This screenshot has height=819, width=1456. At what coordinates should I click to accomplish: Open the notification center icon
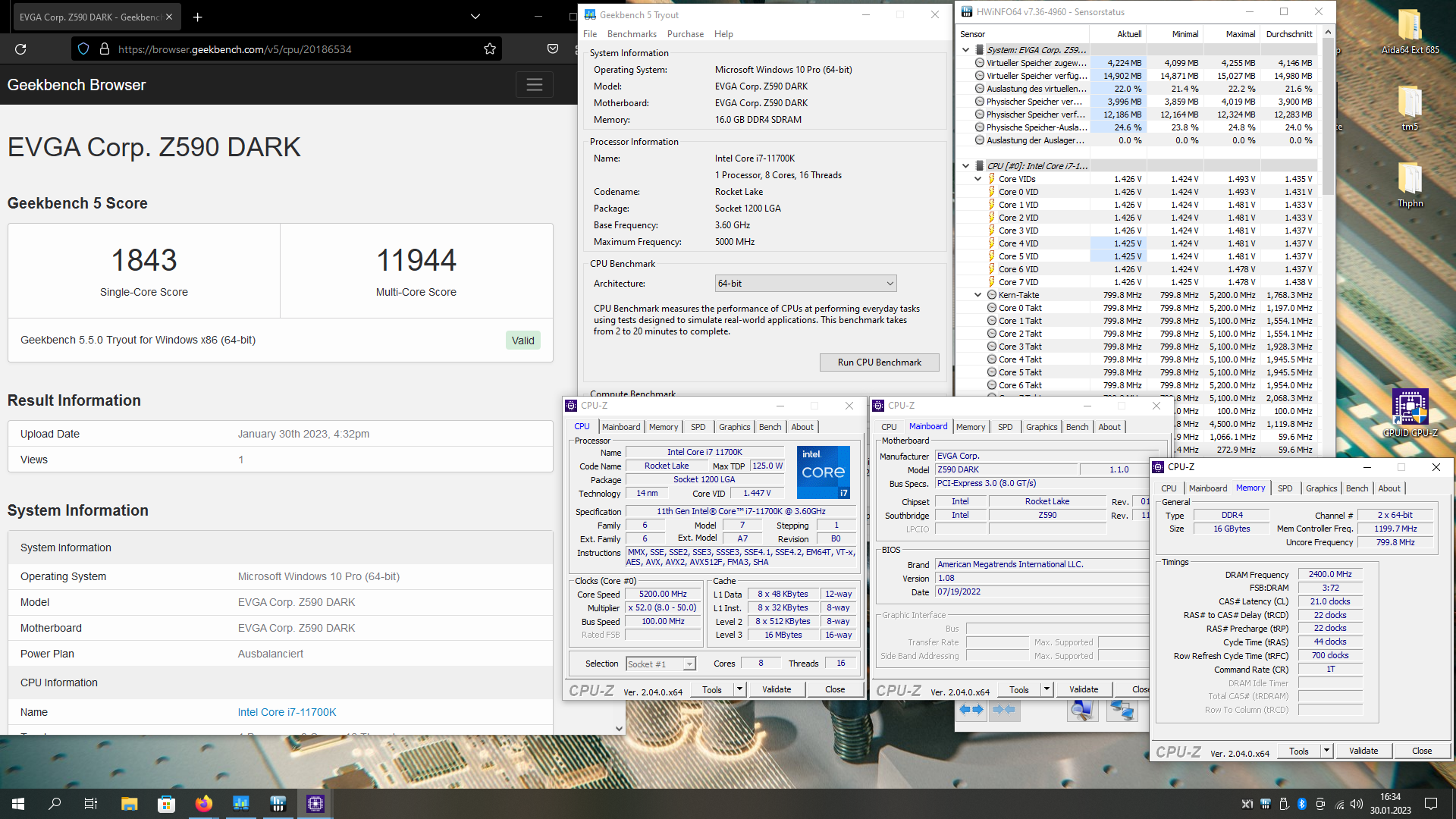coord(1431,804)
